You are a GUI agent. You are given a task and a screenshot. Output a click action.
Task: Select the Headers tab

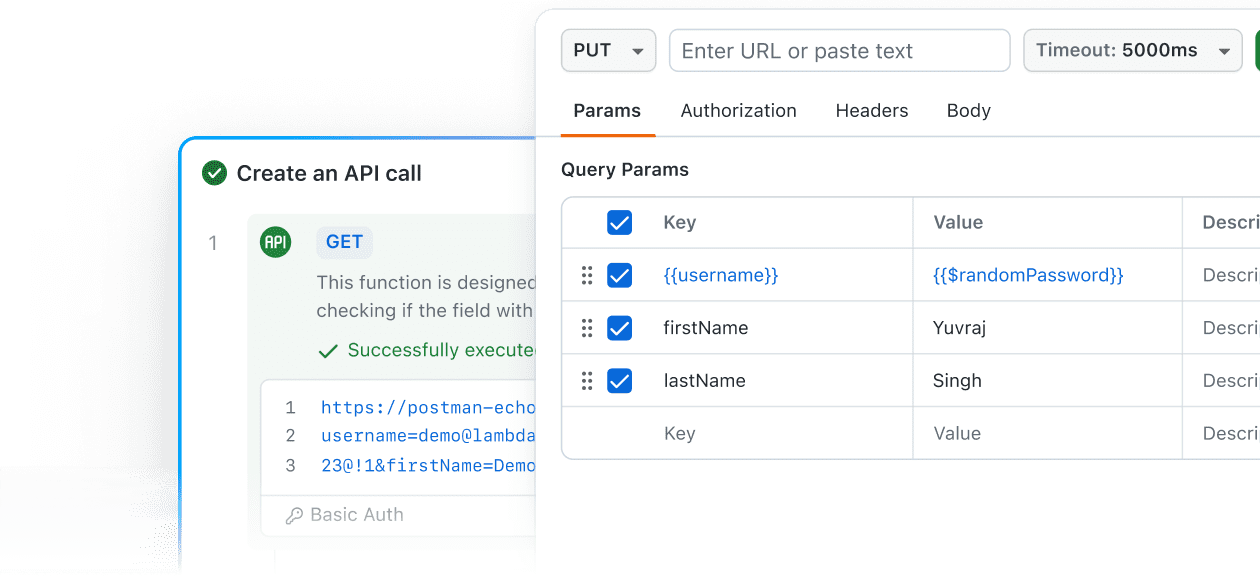(x=871, y=110)
